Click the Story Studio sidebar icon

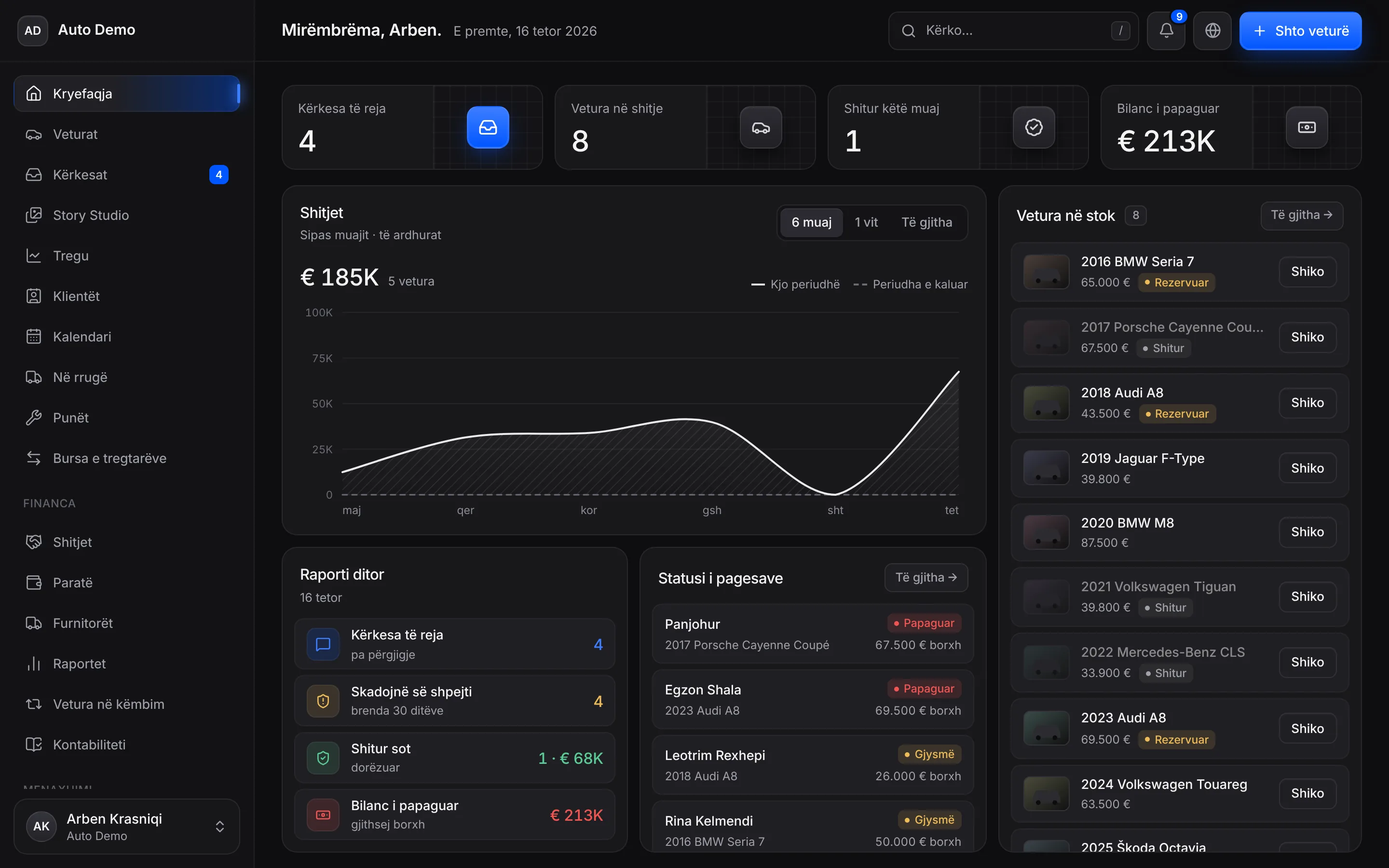[x=34, y=215]
